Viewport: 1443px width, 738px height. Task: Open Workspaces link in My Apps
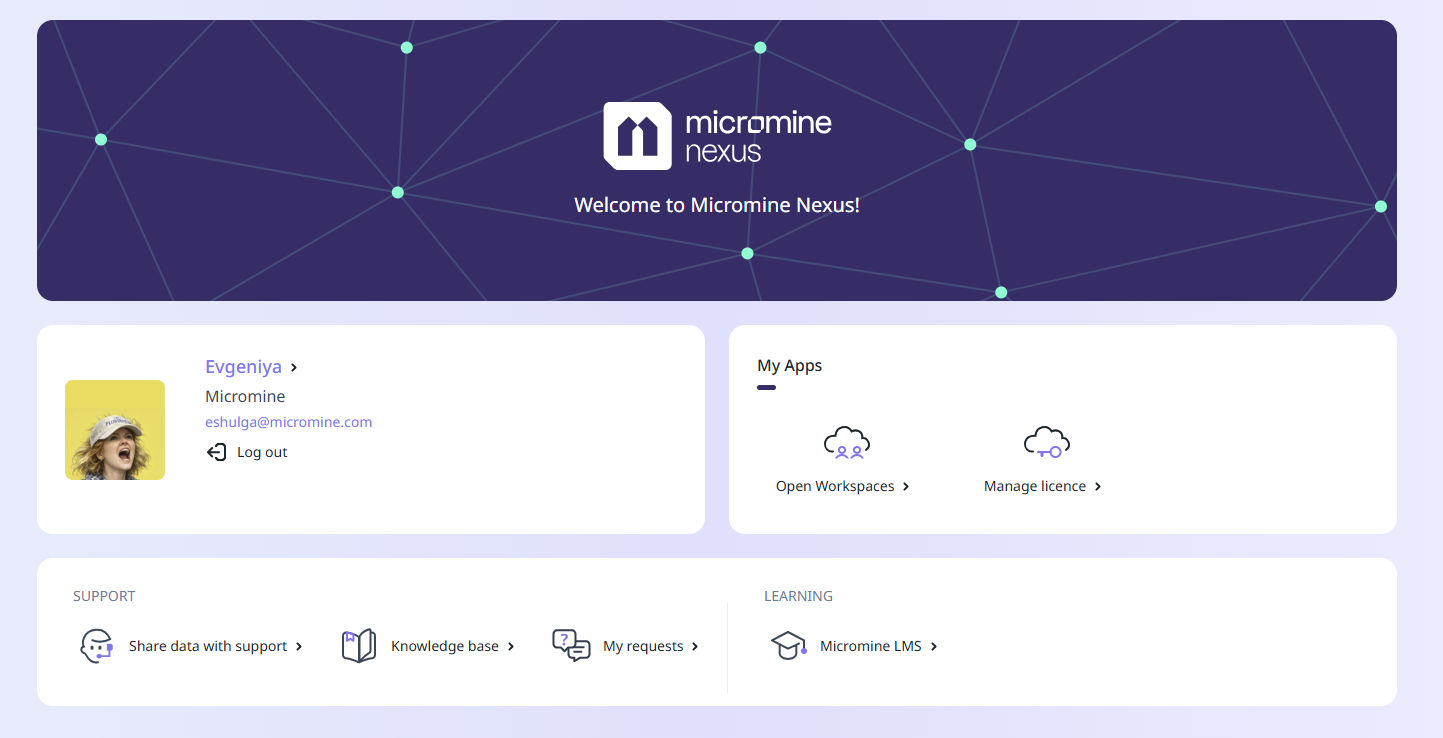835,486
